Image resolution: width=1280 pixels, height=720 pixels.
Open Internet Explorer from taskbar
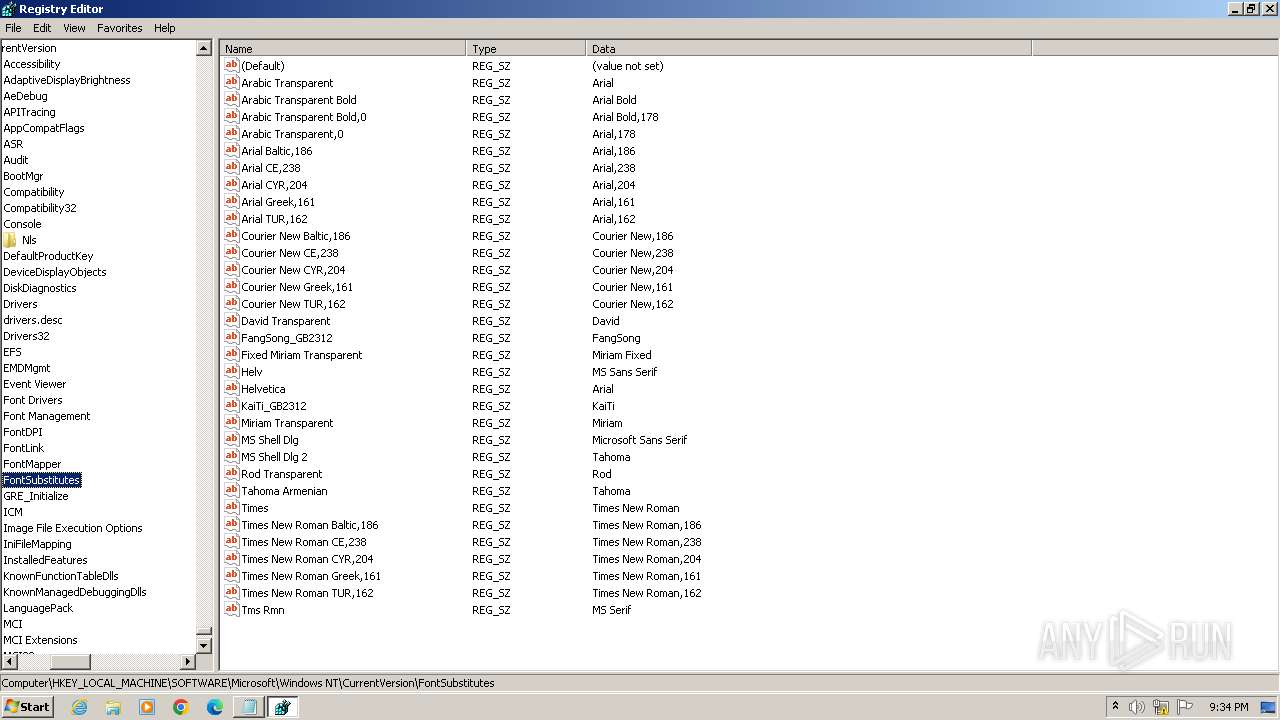click(x=79, y=707)
